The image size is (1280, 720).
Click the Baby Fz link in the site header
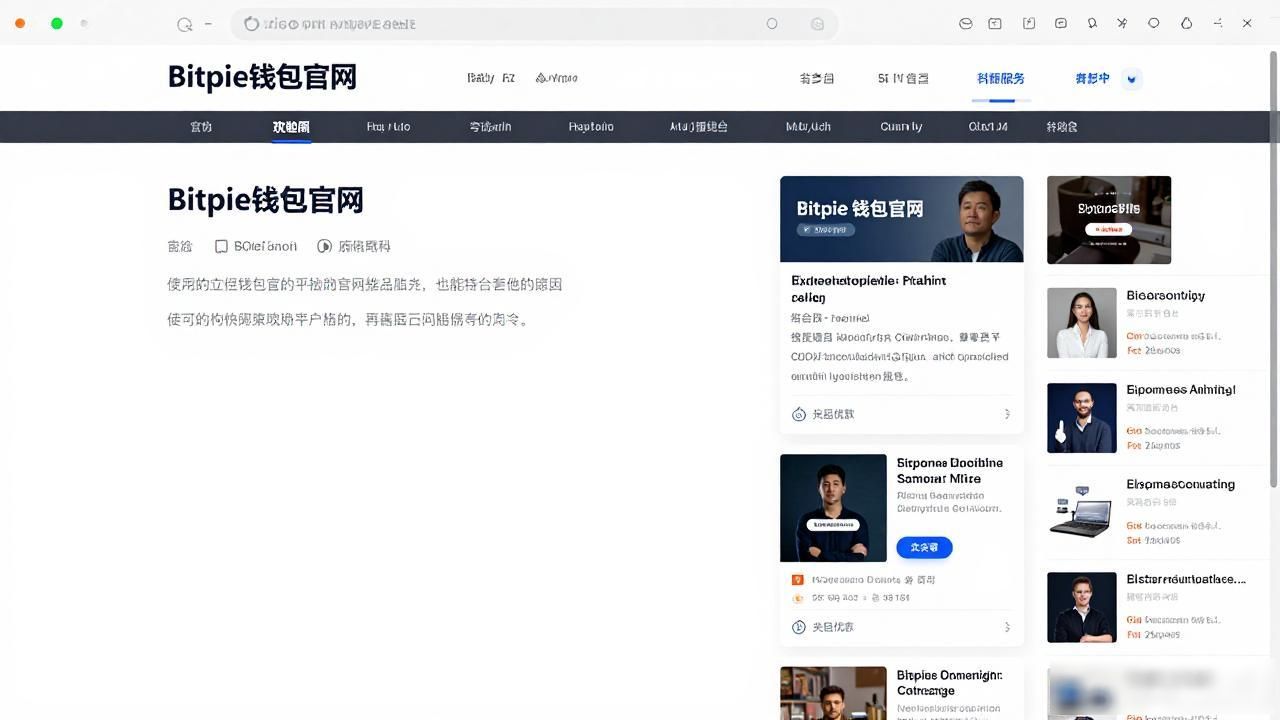pyautogui.click(x=491, y=78)
